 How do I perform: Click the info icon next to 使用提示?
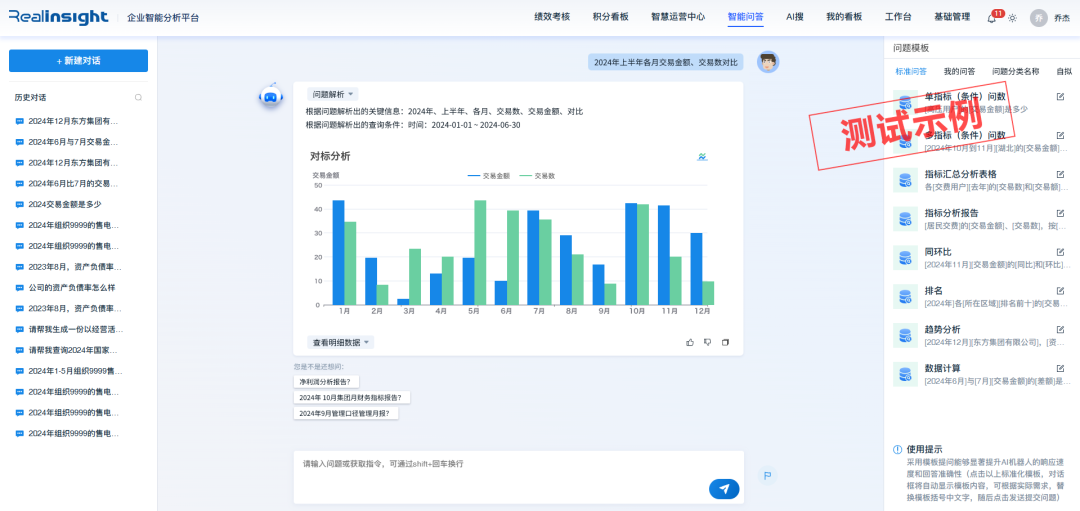pos(897,450)
